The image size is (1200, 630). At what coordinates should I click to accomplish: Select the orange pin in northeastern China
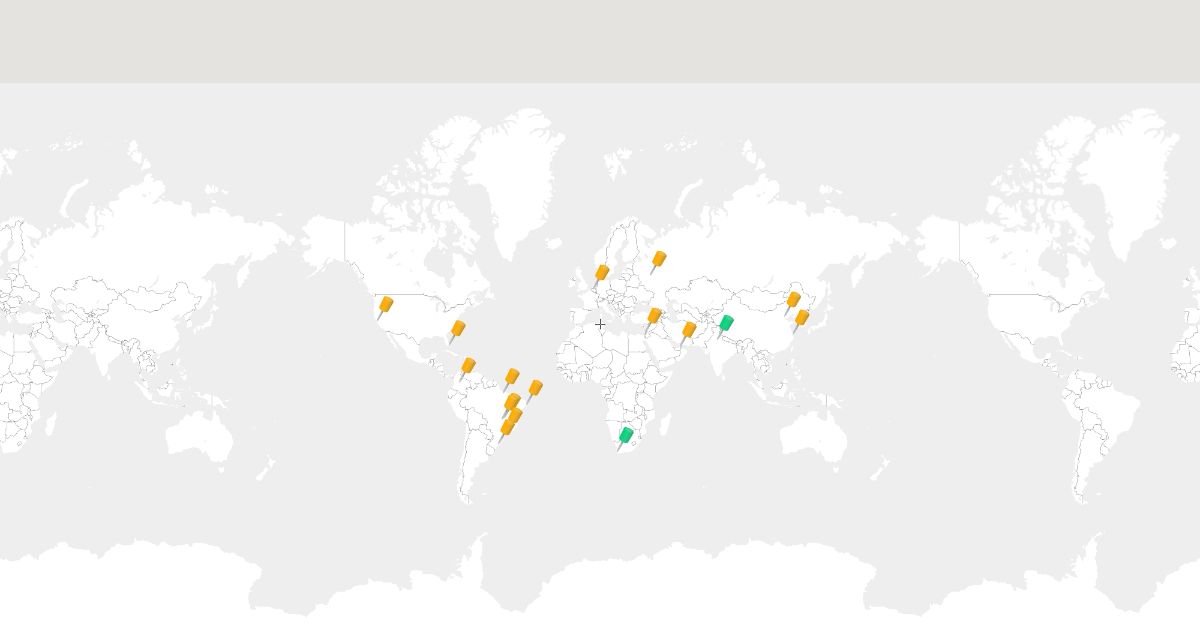[793, 300]
